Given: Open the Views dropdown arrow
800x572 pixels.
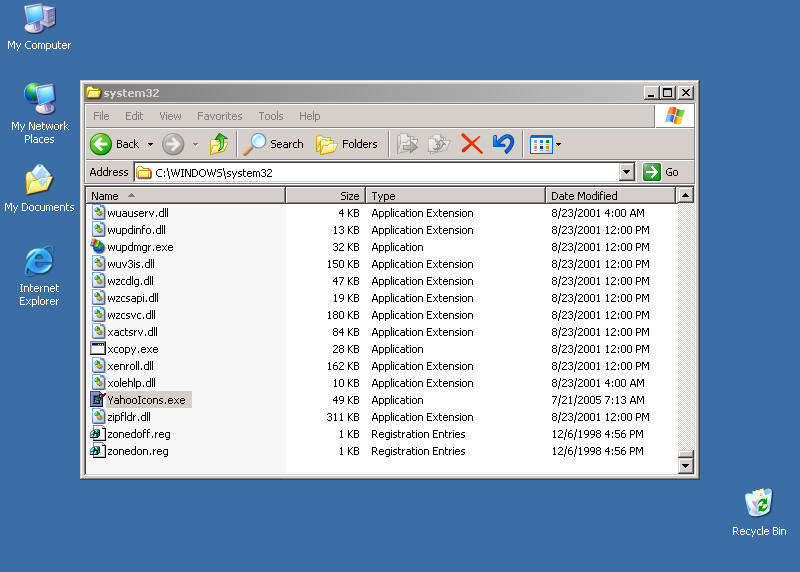Looking at the screenshot, I should (x=559, y=145).
